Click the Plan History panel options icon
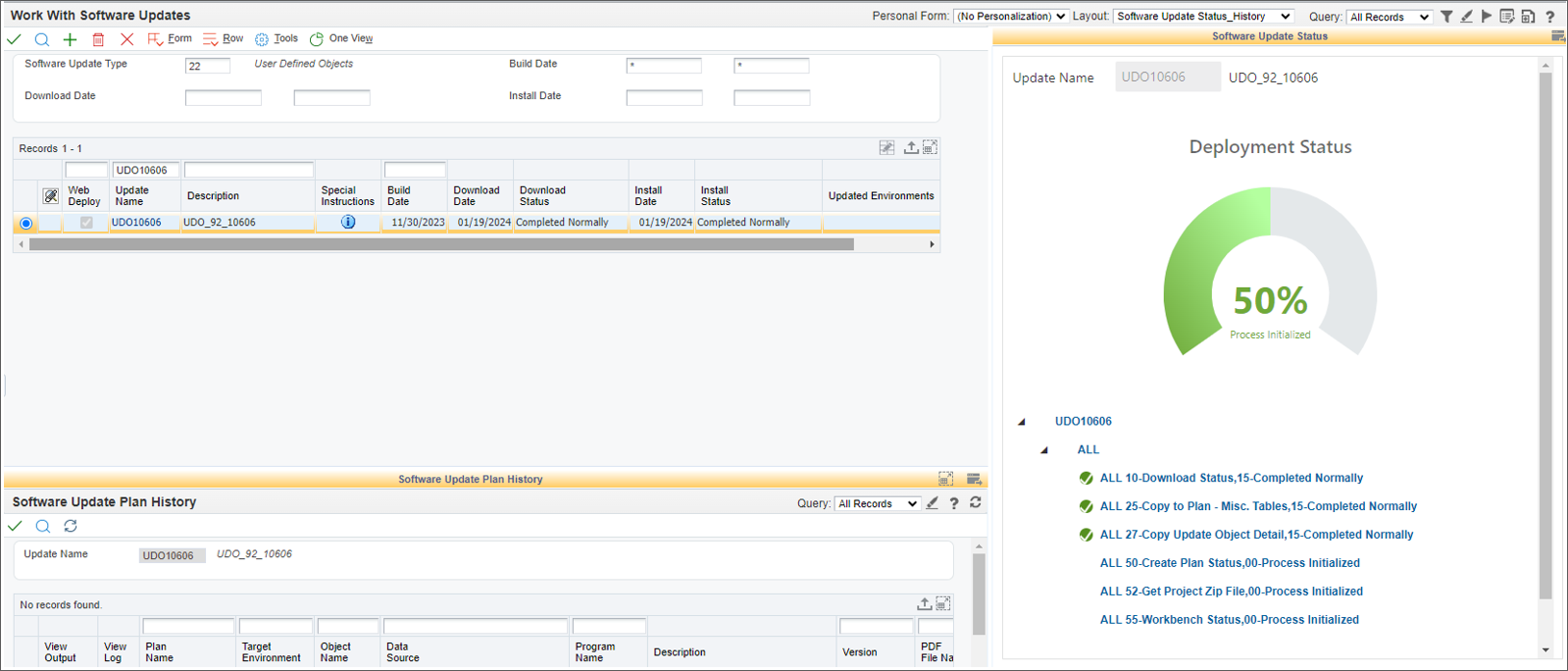1568x671 pixels. tap(974, 479)
